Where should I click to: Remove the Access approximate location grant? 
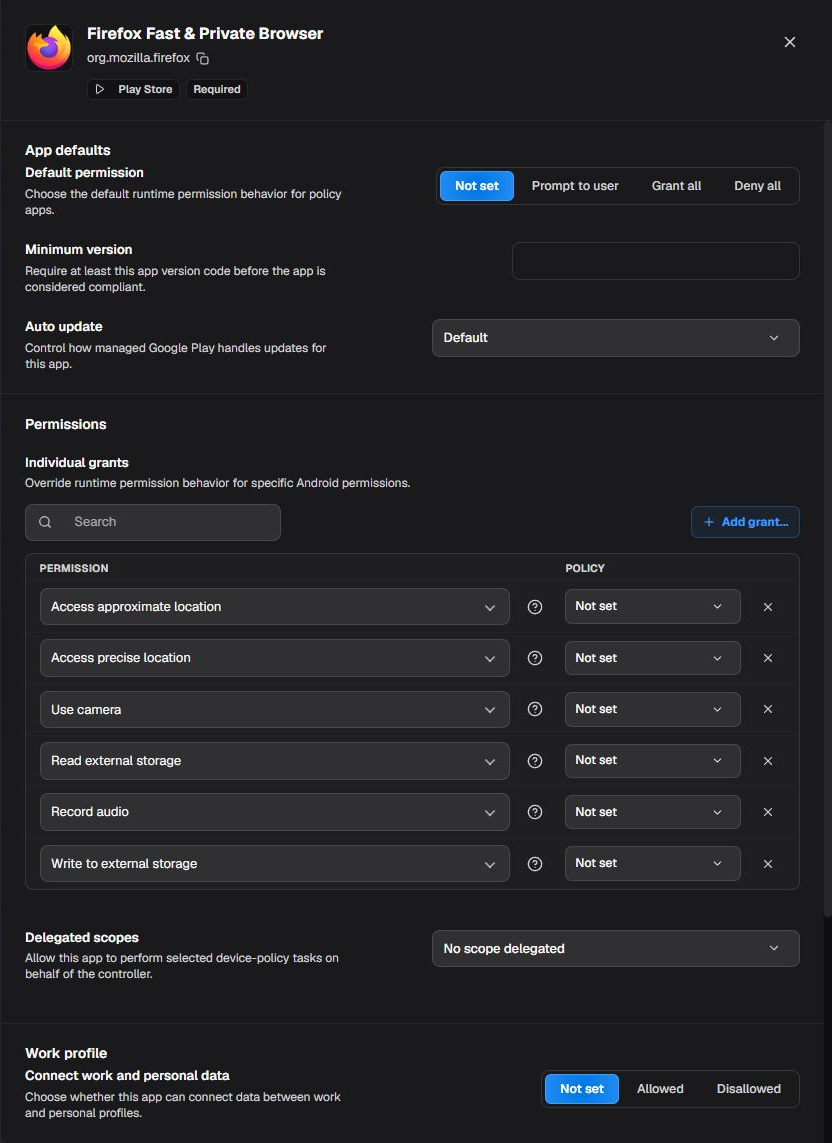click(768, 606)
